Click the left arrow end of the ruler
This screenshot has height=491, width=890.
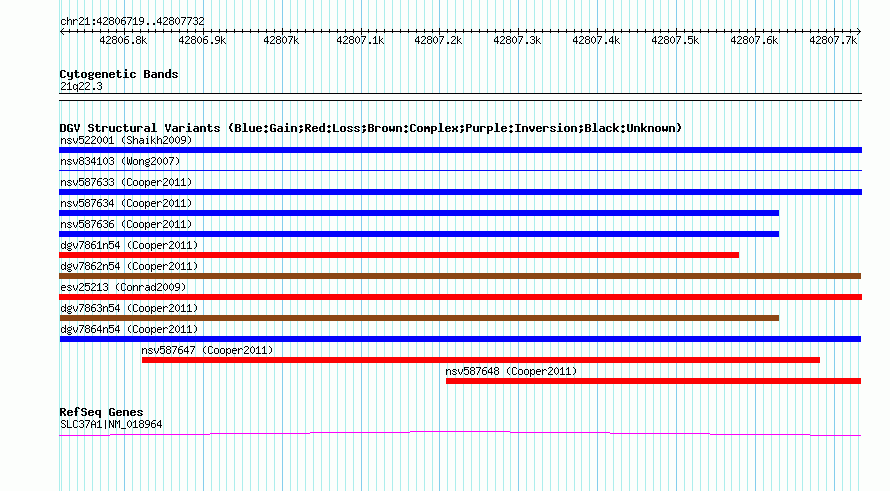point(62,31)
